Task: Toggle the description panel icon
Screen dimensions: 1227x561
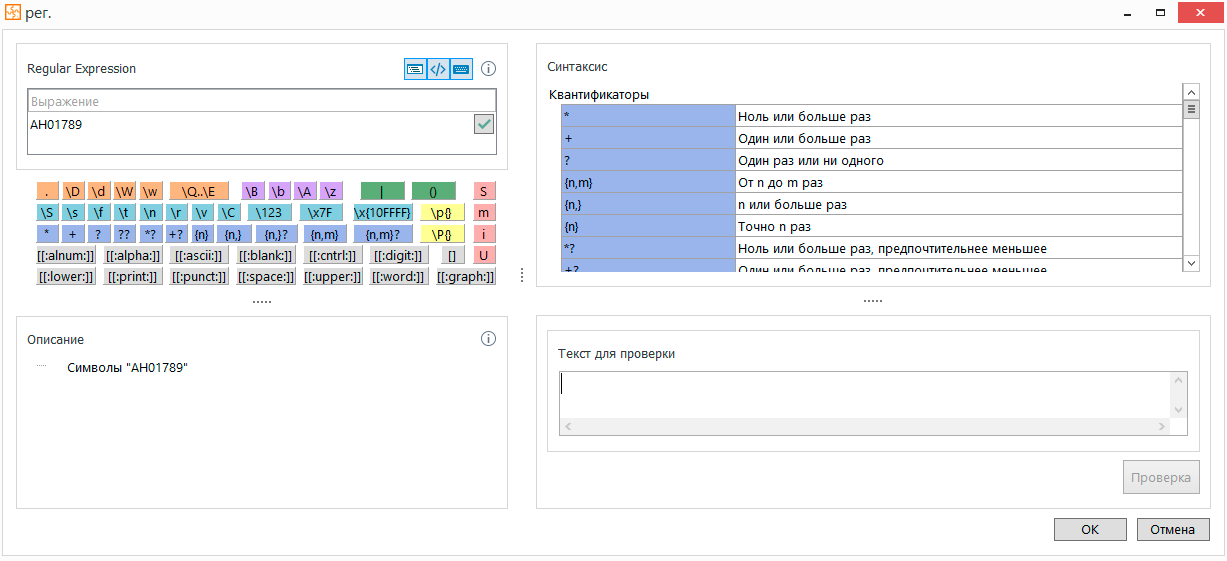Action: 414,69
